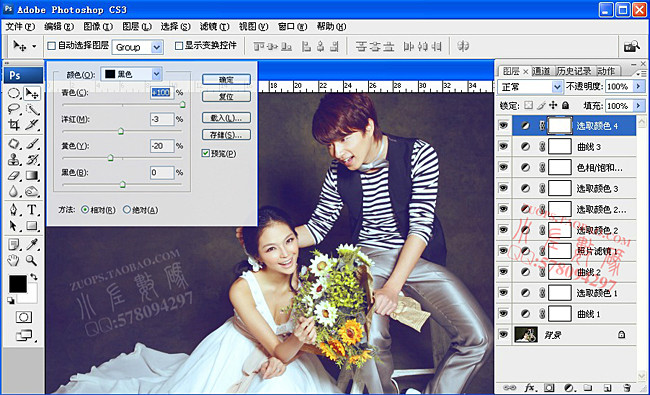
Task: Open the Group auto-select dropdown
Action: pos(138,47)
